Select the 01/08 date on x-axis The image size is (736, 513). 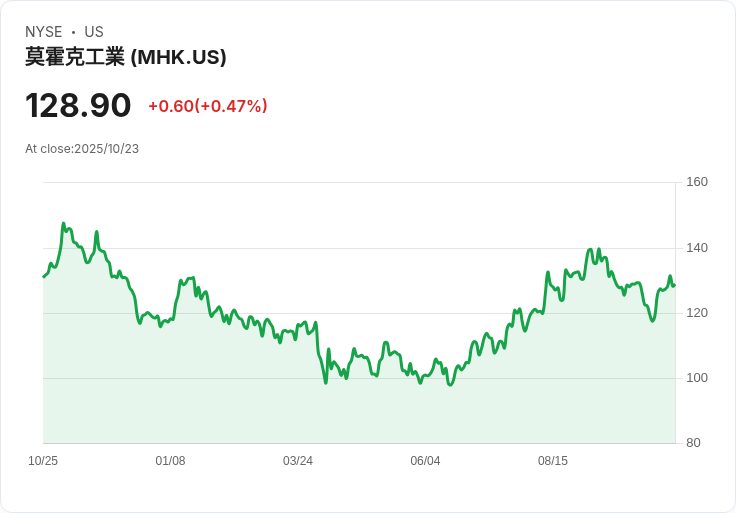pyautogui.click(x=170, y=461)
